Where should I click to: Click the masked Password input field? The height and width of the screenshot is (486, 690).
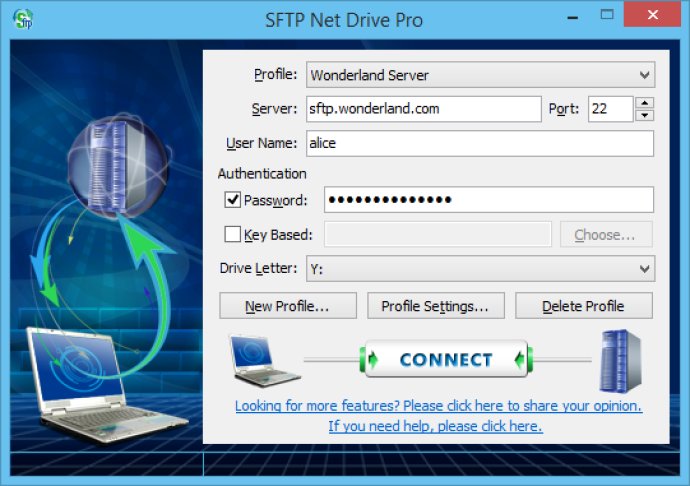pyautogui.click(x=489, y=200)
